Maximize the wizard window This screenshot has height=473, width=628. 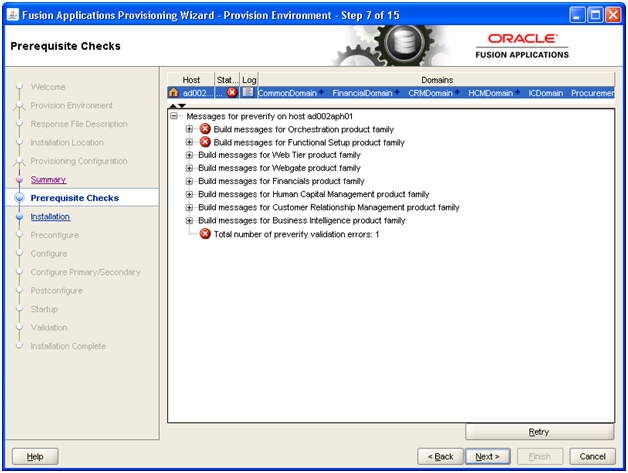coord(595,15)
